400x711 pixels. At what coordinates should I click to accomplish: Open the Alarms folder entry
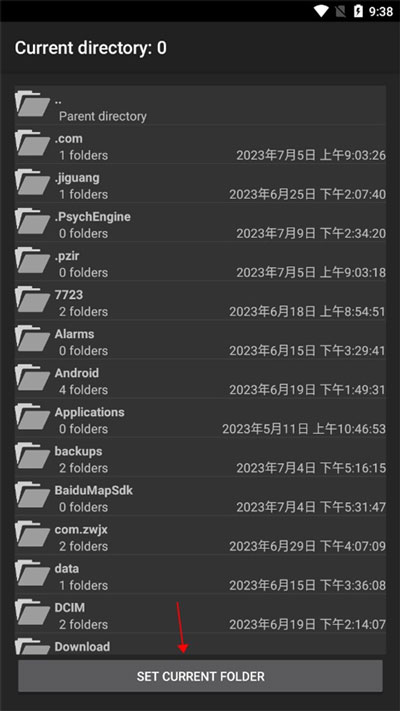coord(200,342)
